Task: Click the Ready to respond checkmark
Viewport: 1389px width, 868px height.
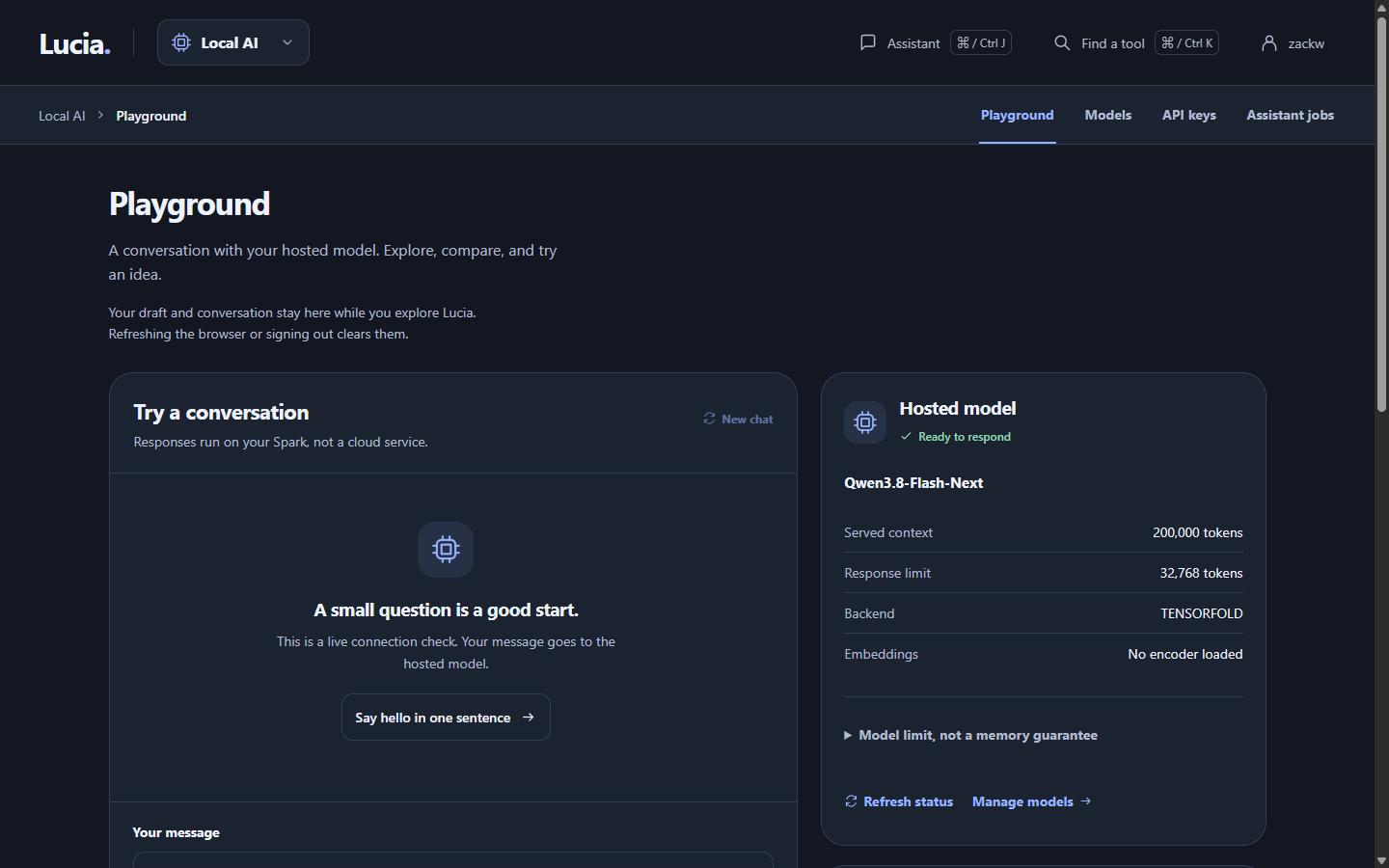Action: click(x=906, y=437)
